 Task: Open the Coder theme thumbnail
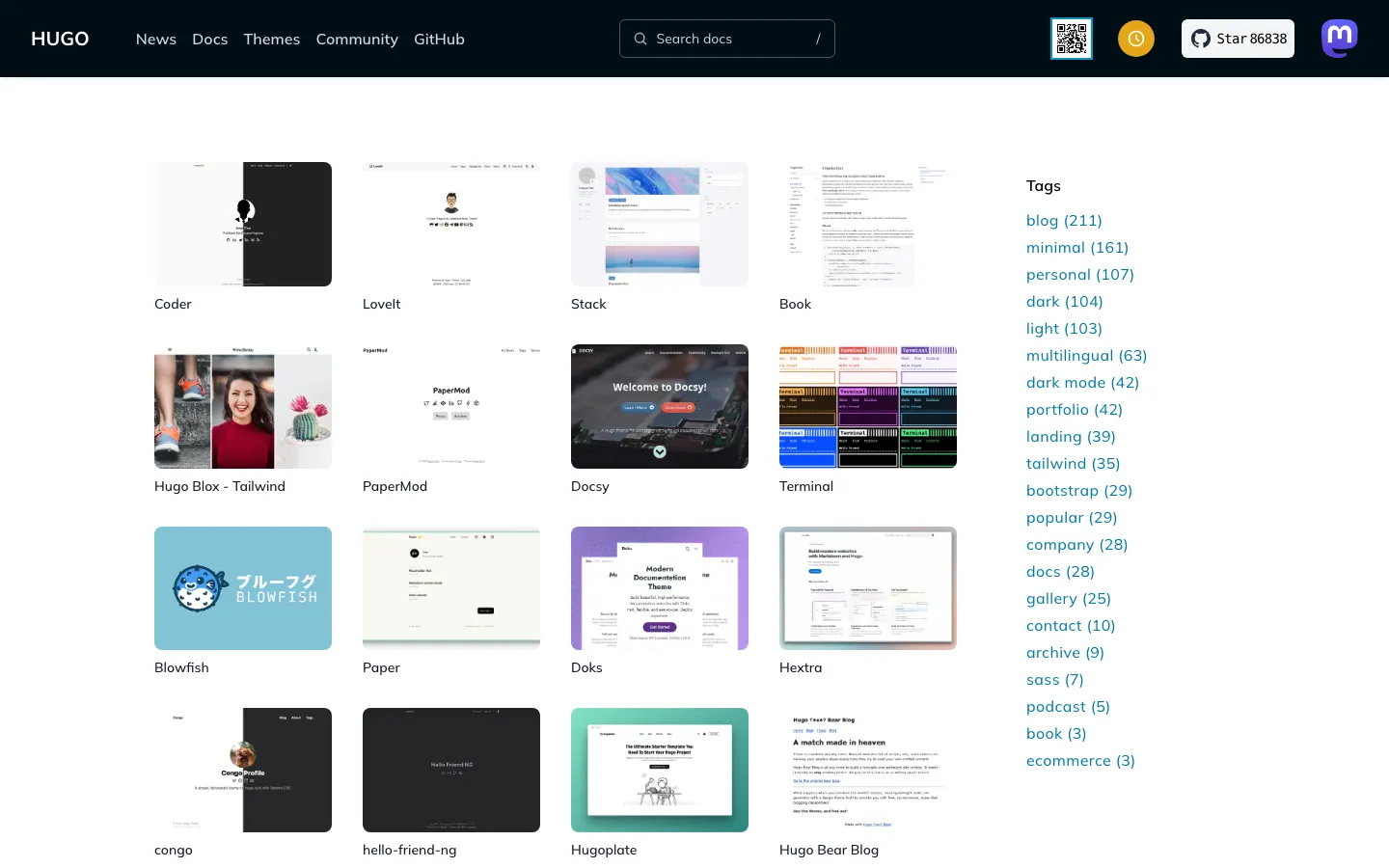[x=243, y=224]
